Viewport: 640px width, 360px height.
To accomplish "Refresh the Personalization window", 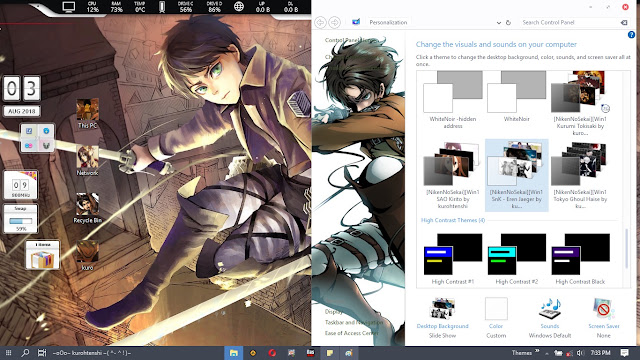I will point(508,23).
